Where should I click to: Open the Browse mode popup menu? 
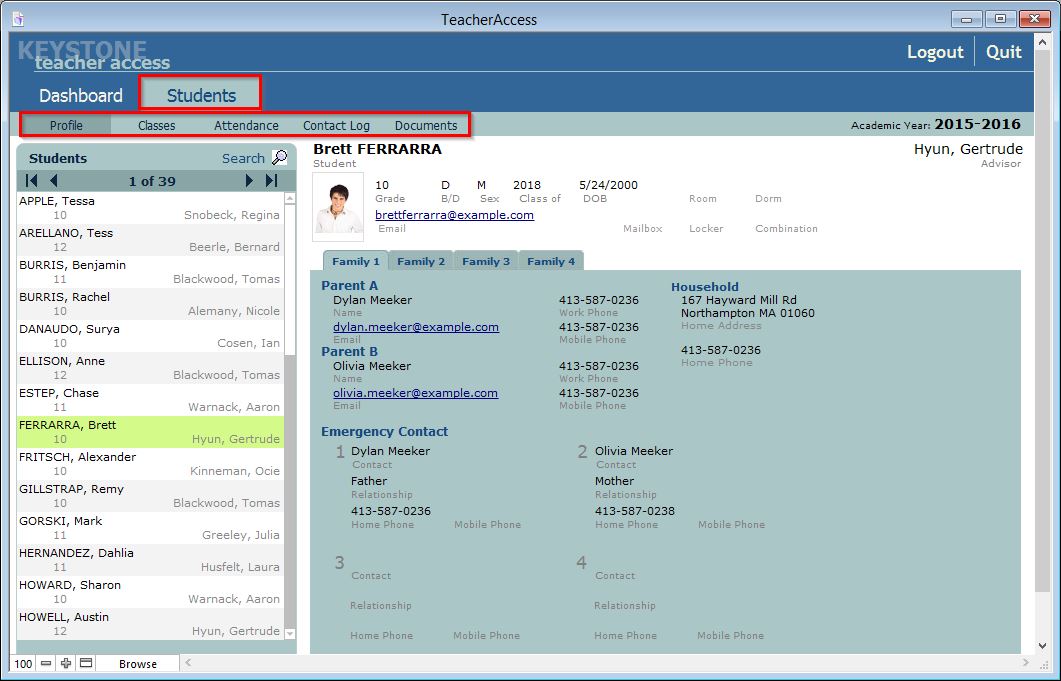(138, 664)
